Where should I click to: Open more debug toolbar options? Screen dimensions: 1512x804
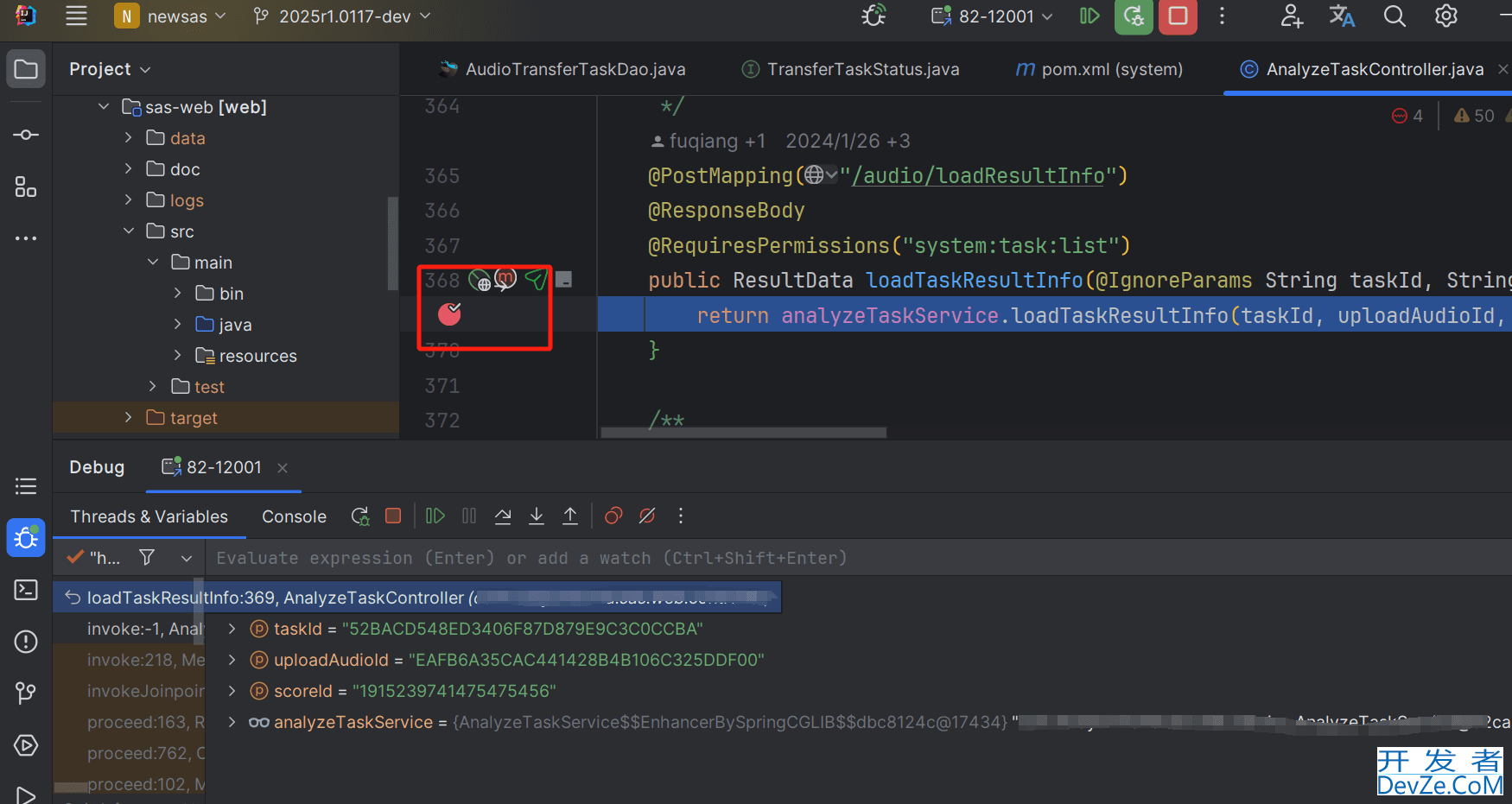[681, 516]
